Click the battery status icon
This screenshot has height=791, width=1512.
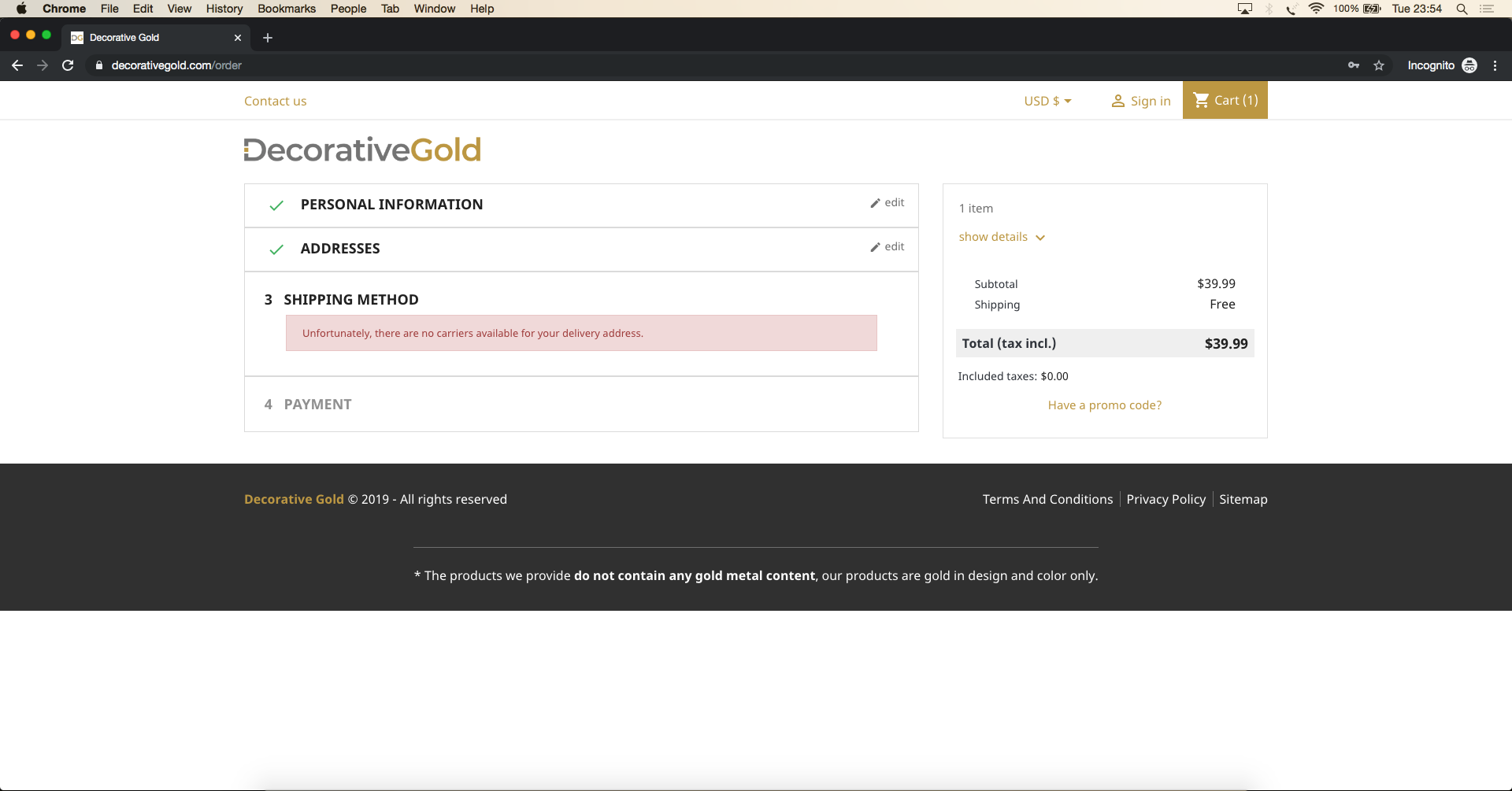tap(1373, 9)
